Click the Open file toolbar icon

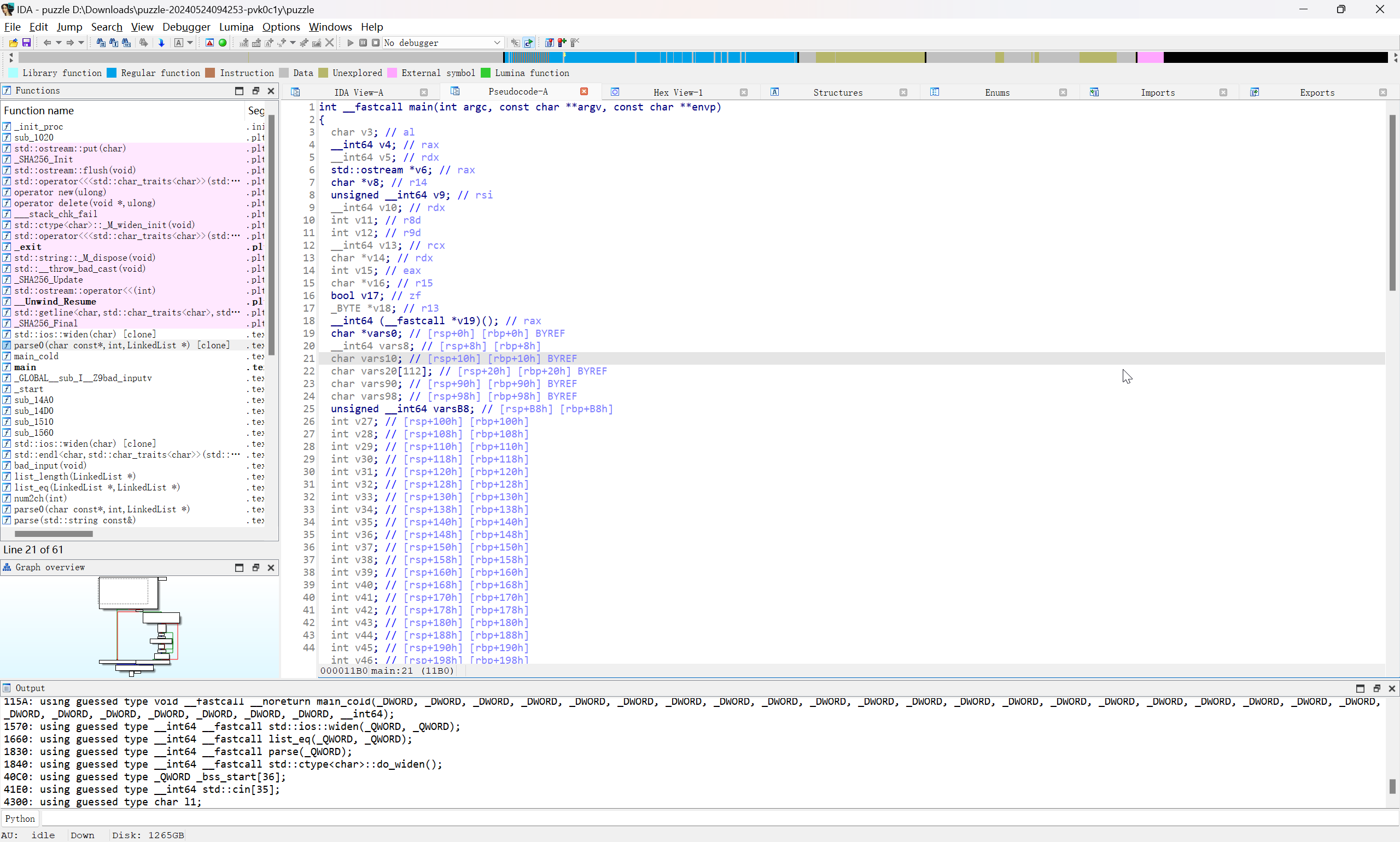[13, 43]
